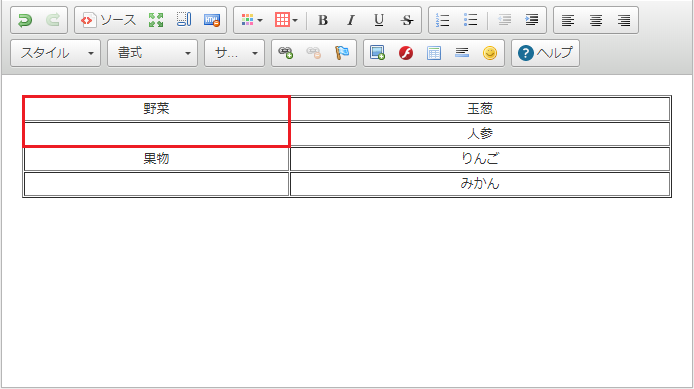Click the maximize editor icon
Screen dimensions: 694x389
pos(156,20)
